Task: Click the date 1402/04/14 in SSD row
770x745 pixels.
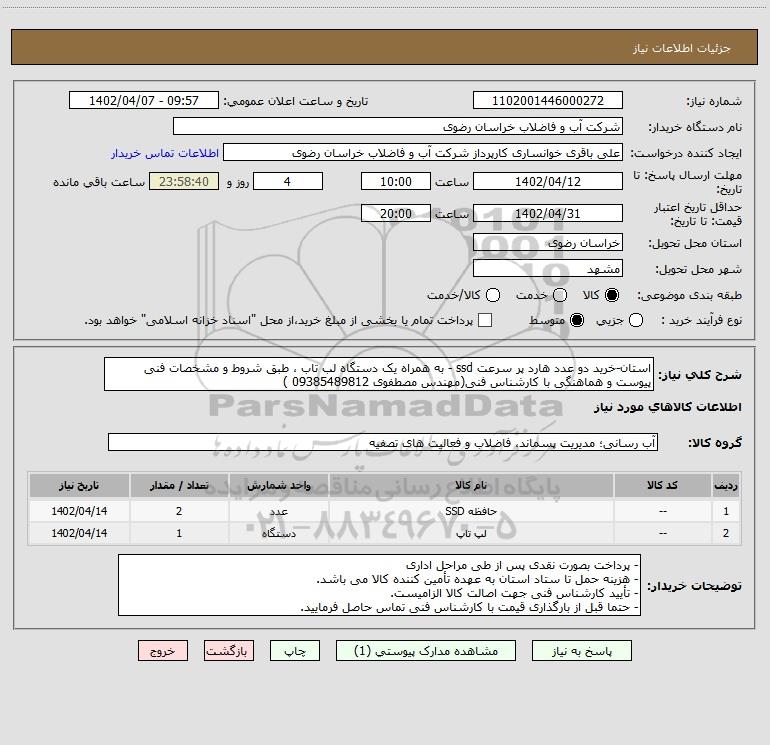Action: coord(79,511)
